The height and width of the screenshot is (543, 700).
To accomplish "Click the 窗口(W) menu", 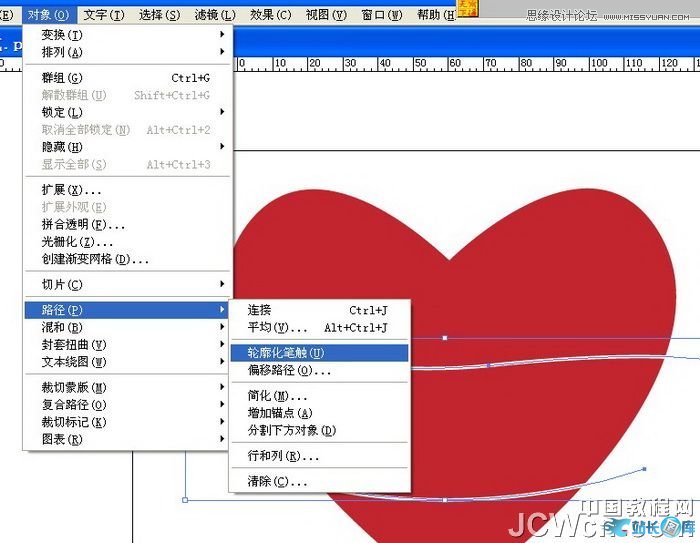I will click(381, 15).
